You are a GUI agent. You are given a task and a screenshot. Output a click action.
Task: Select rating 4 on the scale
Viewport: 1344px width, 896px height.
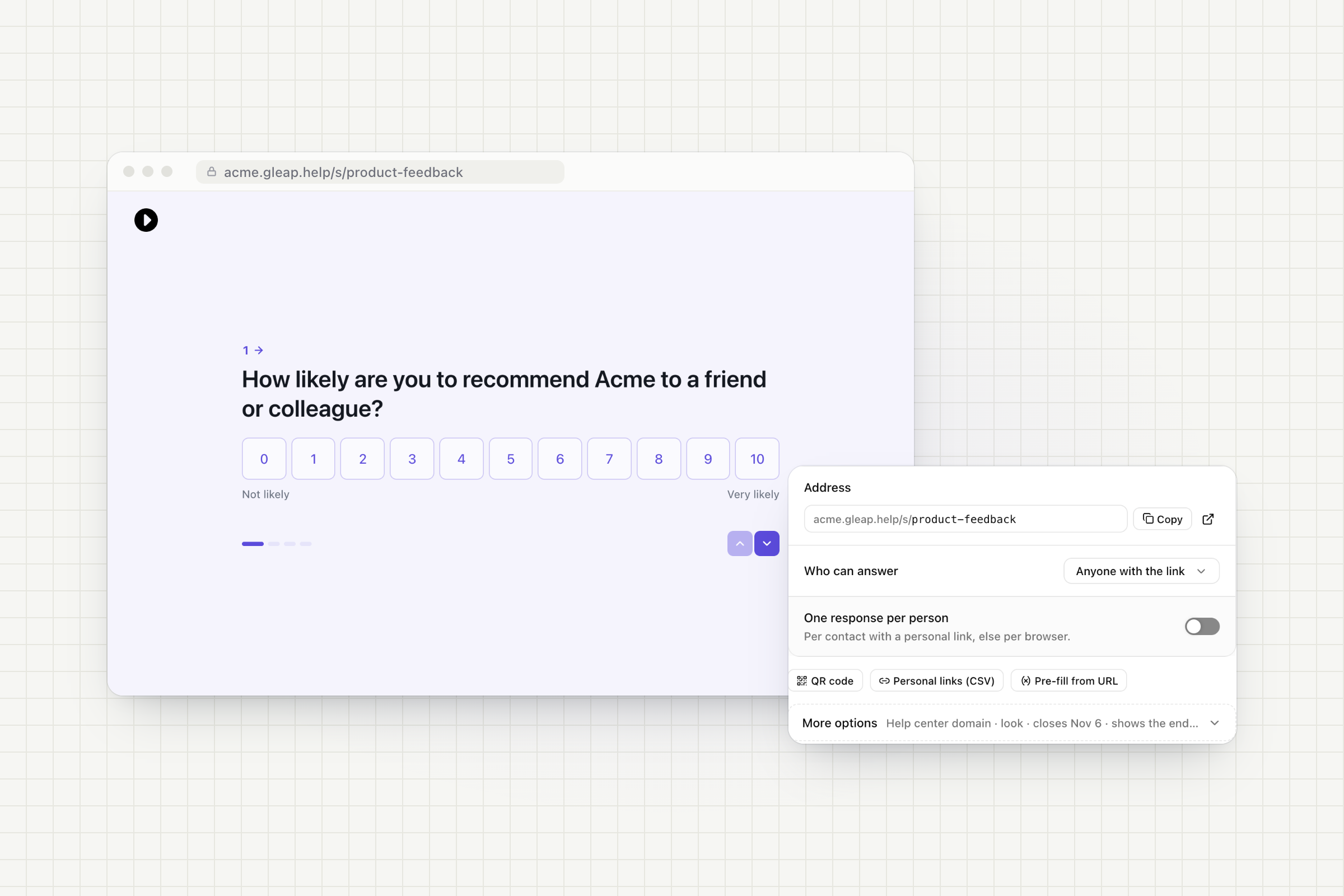click(461, 459)
